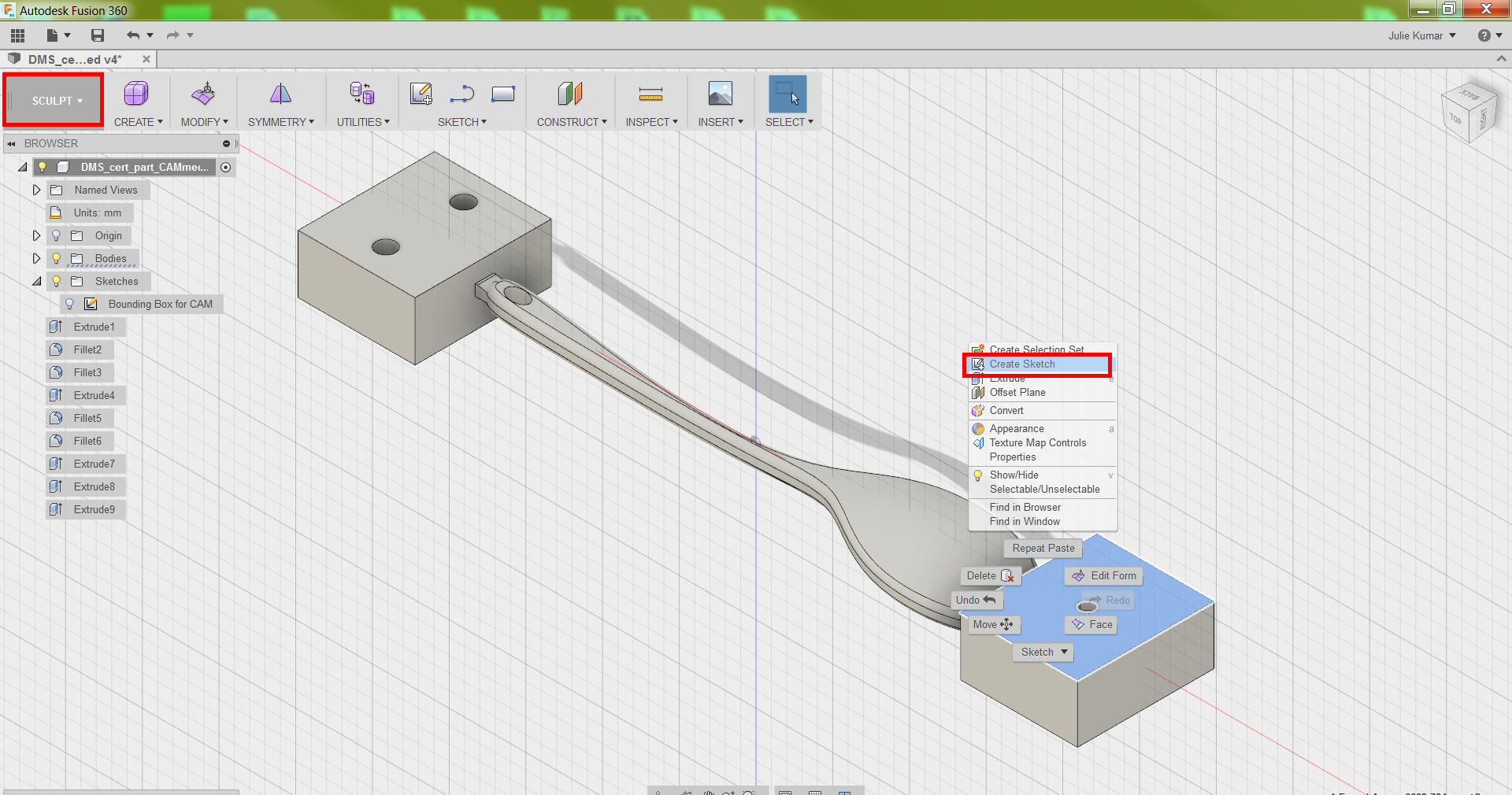The image size is (1512, 795).
Task: Open the CREATE dropdown menu
Action: coord(139,122)
